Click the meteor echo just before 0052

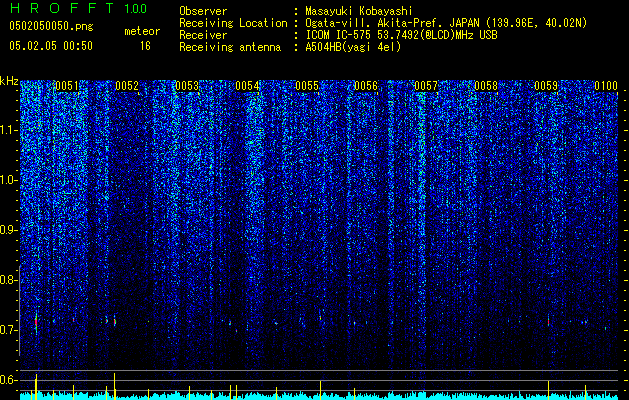115,321
